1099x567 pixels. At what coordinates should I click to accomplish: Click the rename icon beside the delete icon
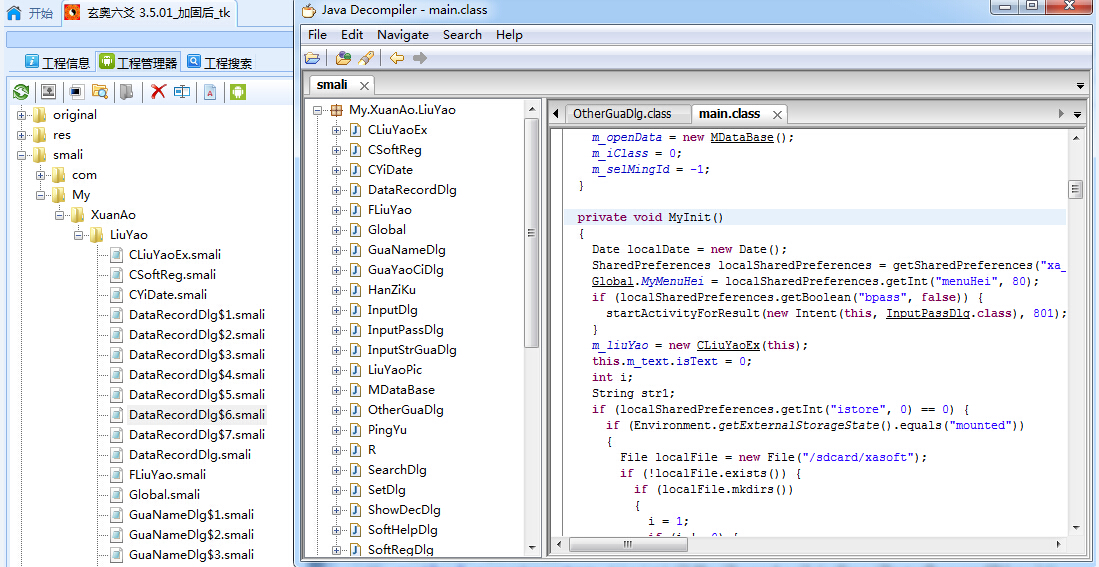[182, 92]
